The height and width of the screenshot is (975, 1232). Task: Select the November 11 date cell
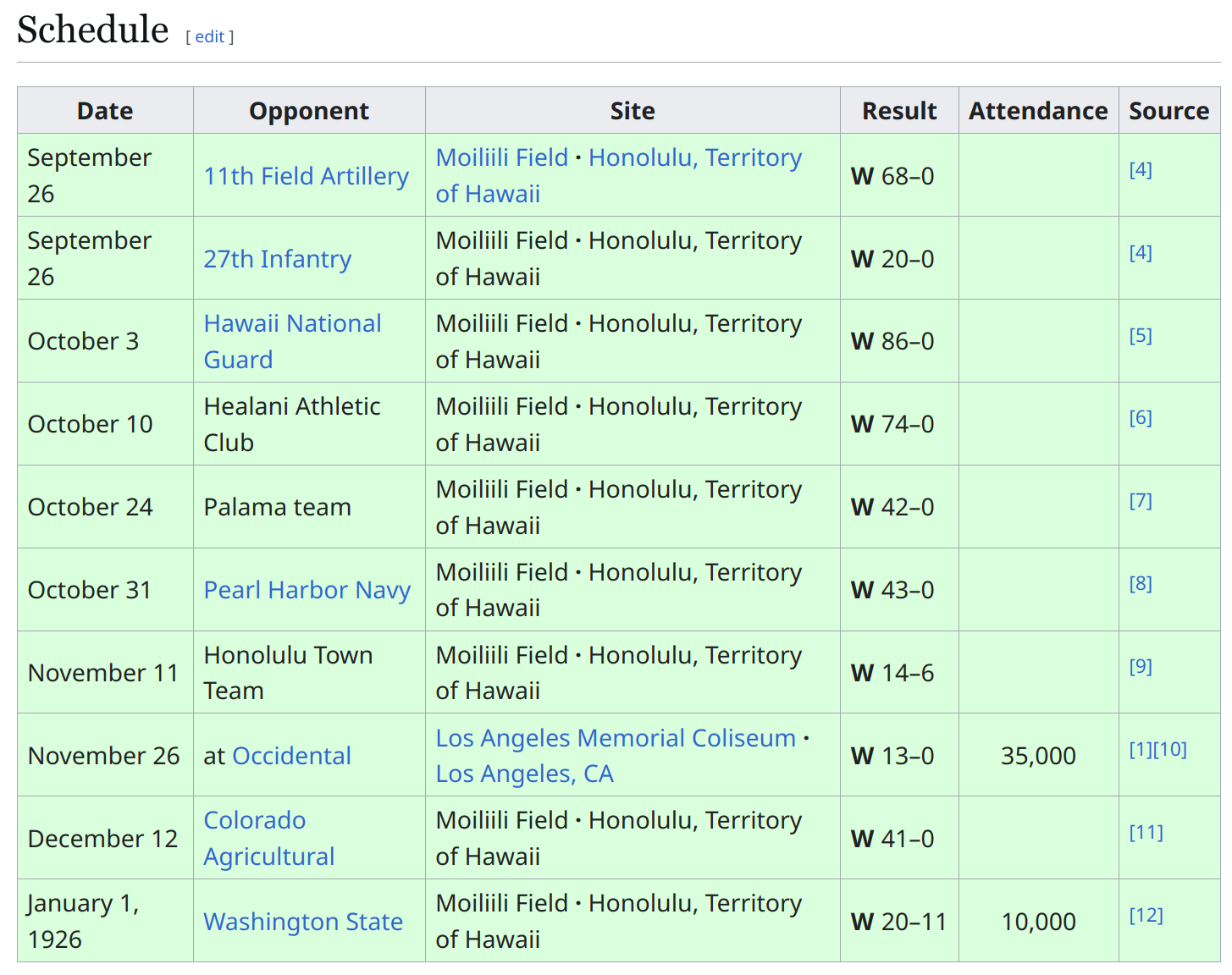[105, 673]
